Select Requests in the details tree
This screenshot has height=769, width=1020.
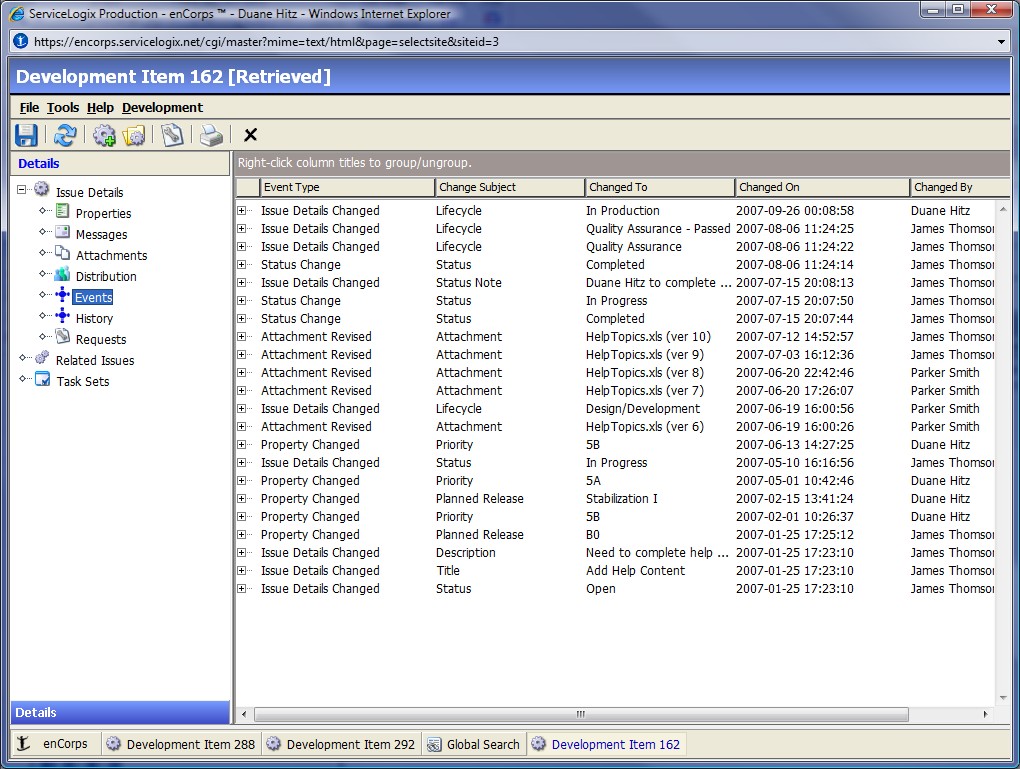click(101, 340)
